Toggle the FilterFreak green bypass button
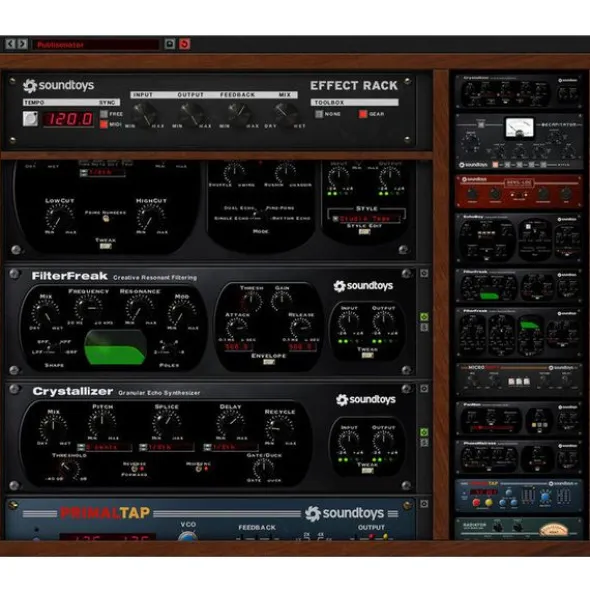 tap(424, 317)
